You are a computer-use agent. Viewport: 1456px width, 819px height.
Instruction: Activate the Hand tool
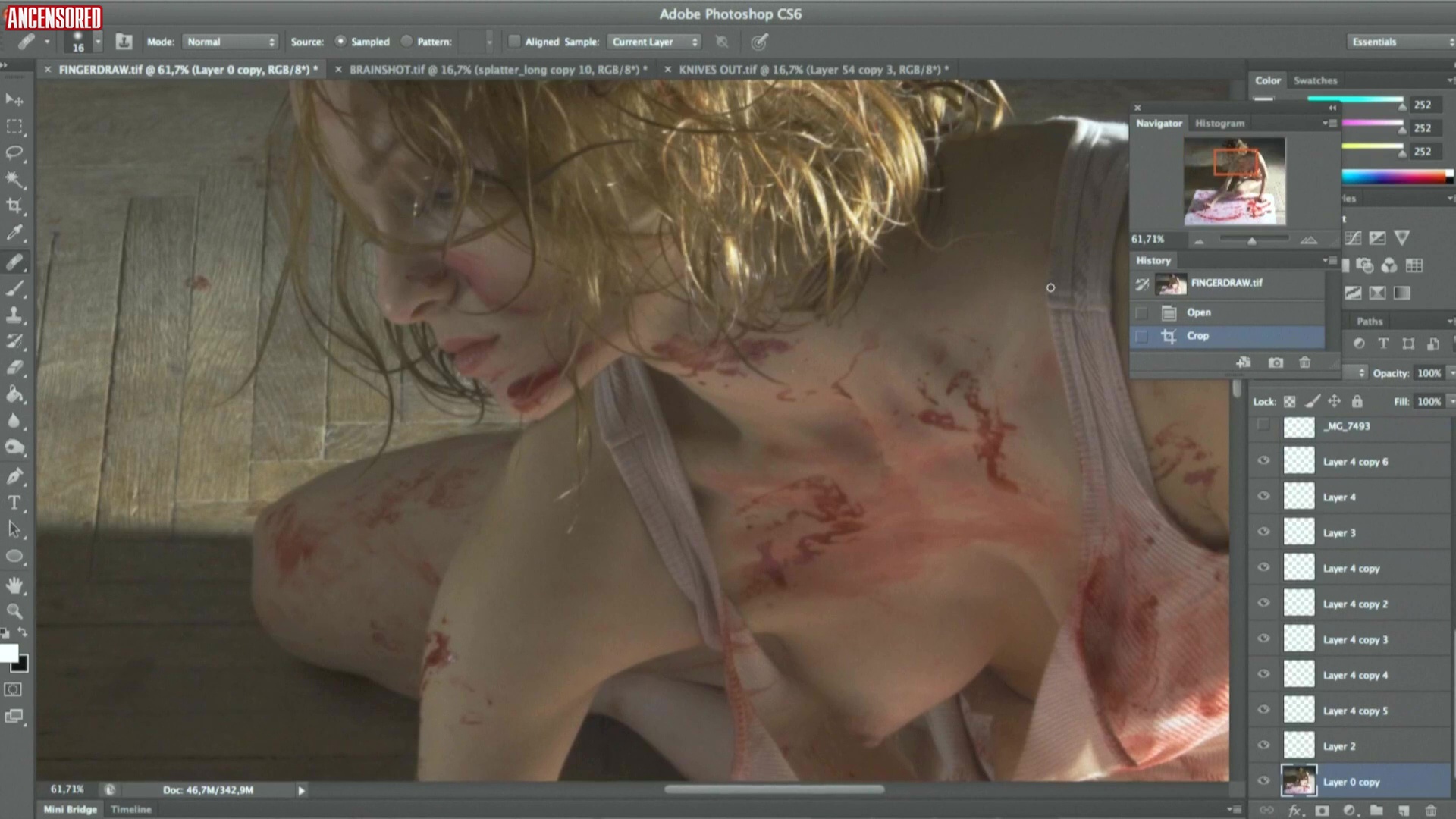14,585
